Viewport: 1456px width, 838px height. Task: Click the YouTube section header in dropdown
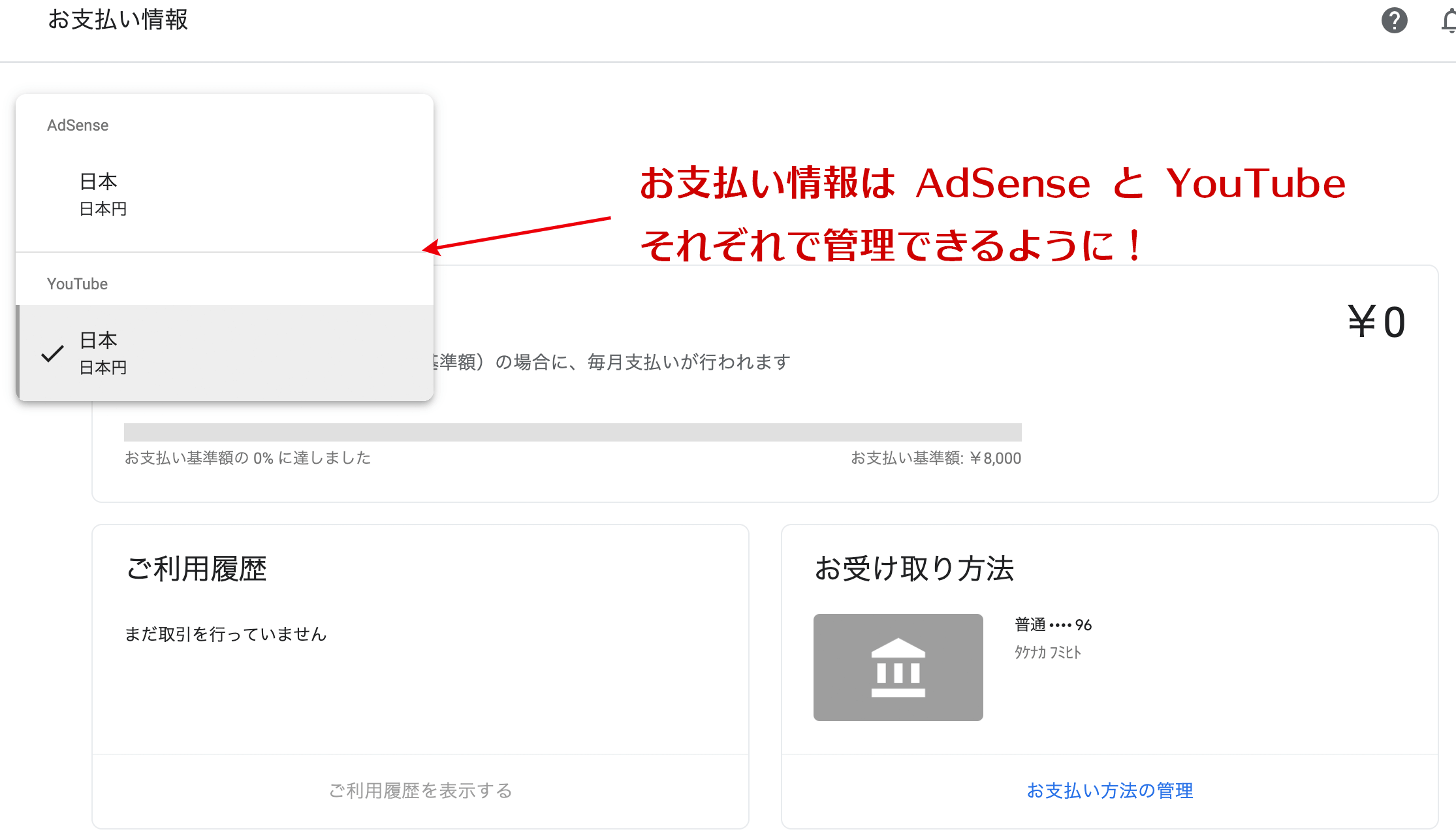pos(77,284)
